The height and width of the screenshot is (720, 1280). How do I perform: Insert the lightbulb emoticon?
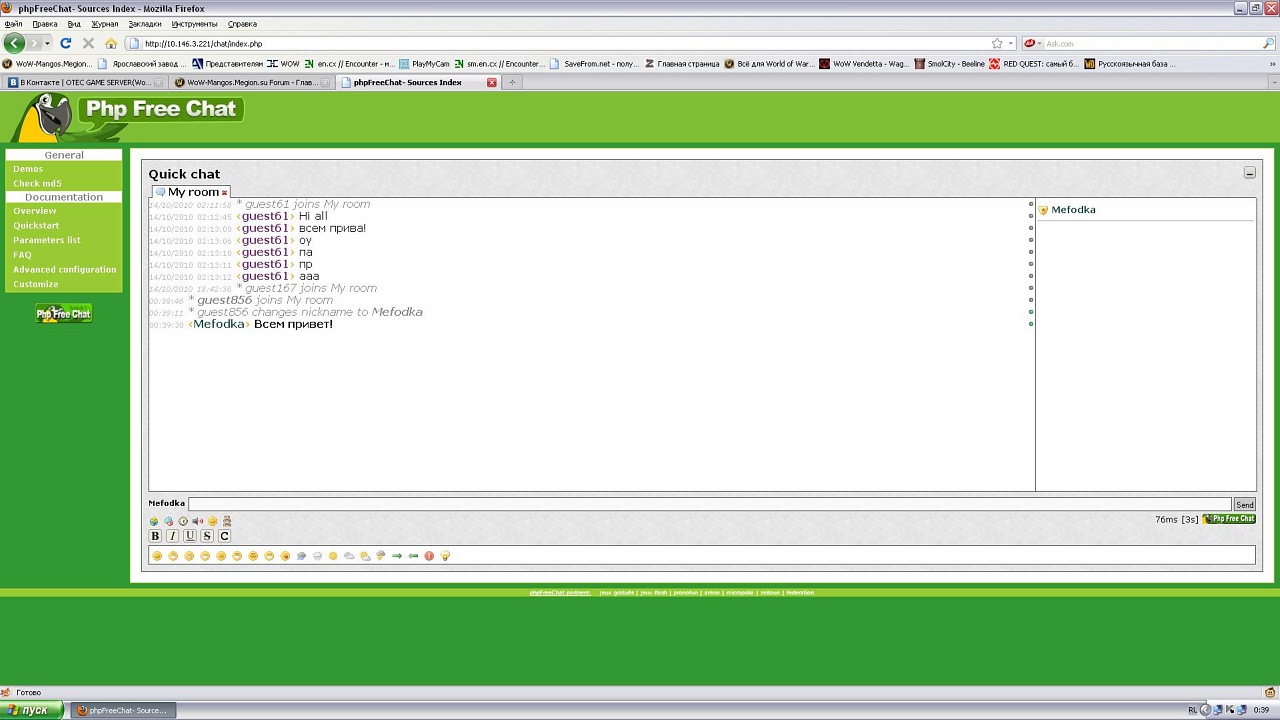pyautogui.click(x=445, y=556)
